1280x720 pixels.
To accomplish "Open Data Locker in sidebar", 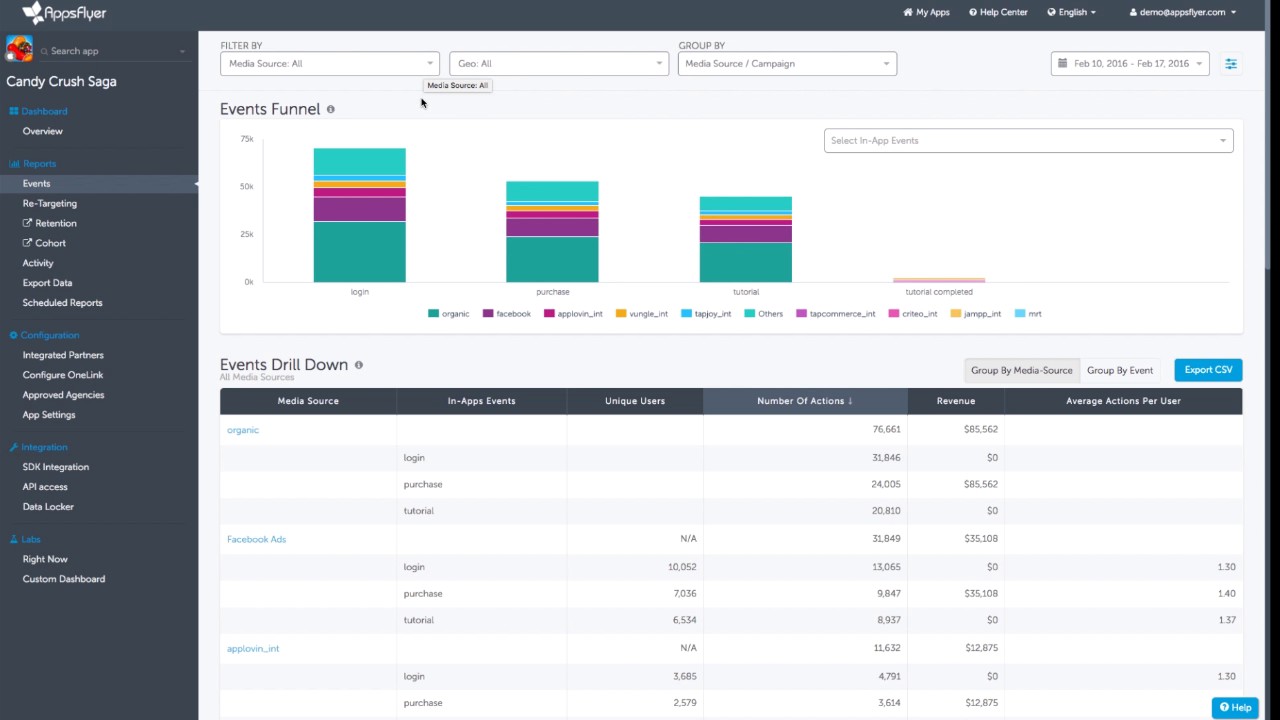I will [x=48, y=507].
